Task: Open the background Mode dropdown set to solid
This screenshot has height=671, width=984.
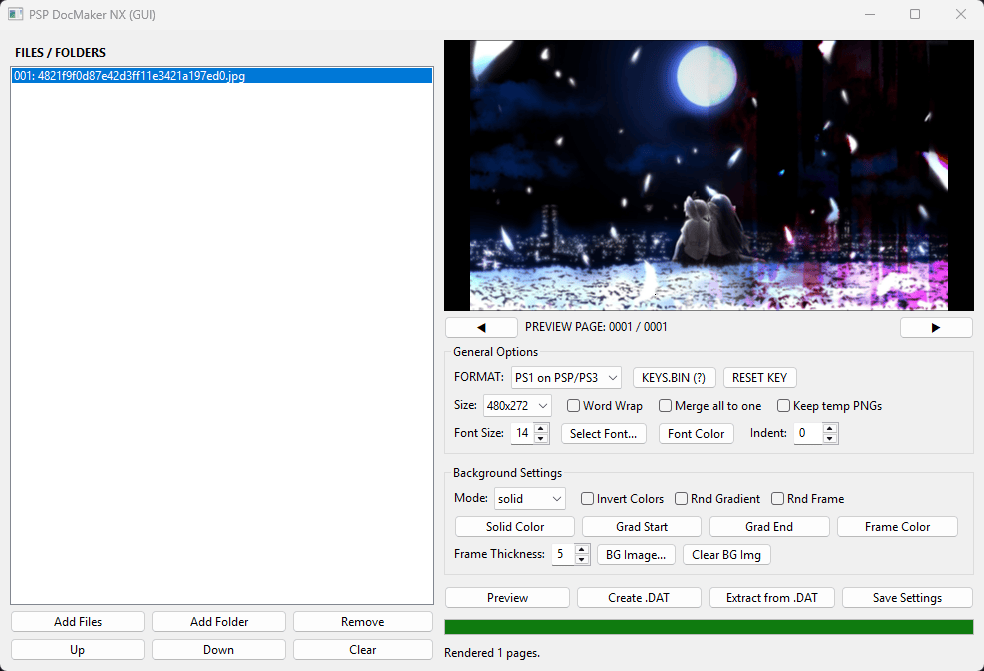Action: 530,498
